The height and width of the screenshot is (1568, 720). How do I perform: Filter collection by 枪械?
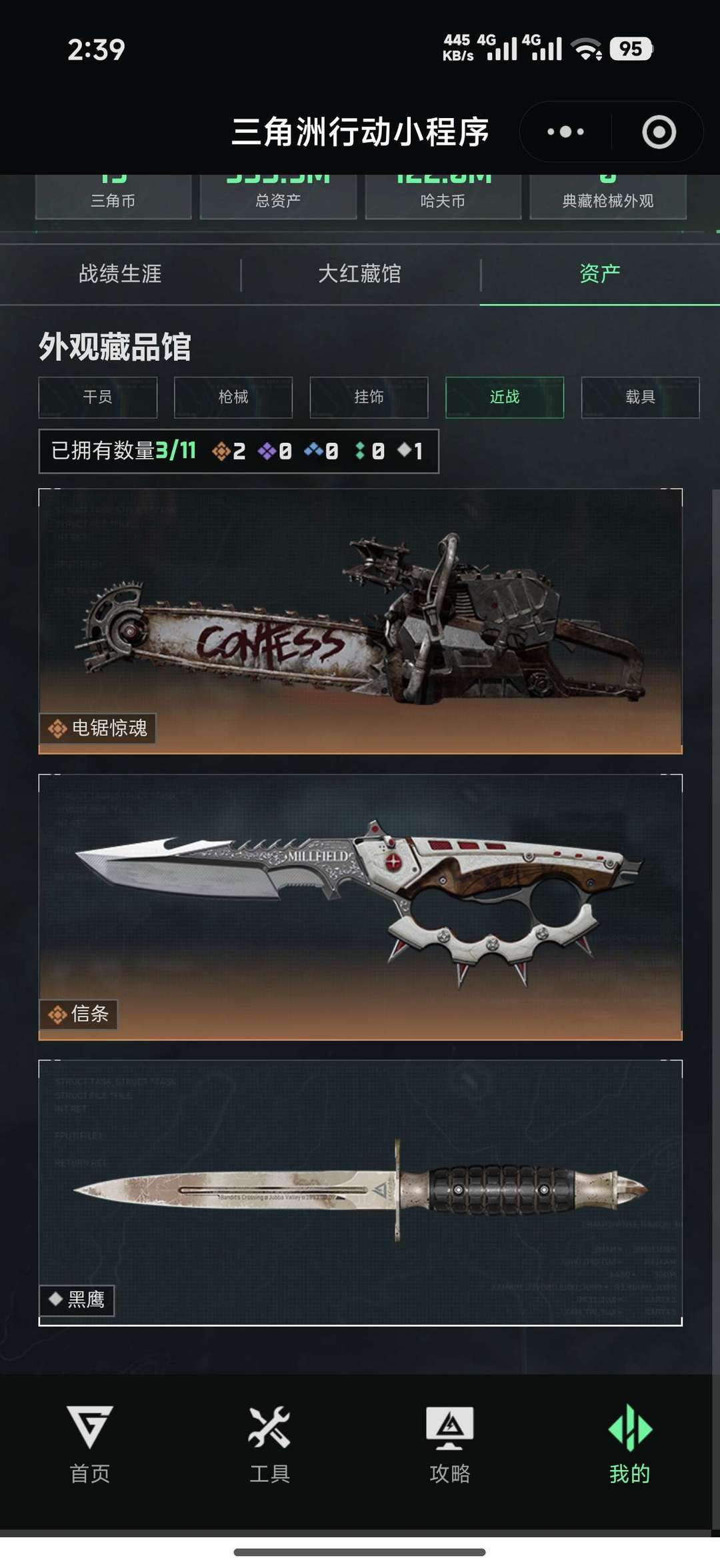233,398
